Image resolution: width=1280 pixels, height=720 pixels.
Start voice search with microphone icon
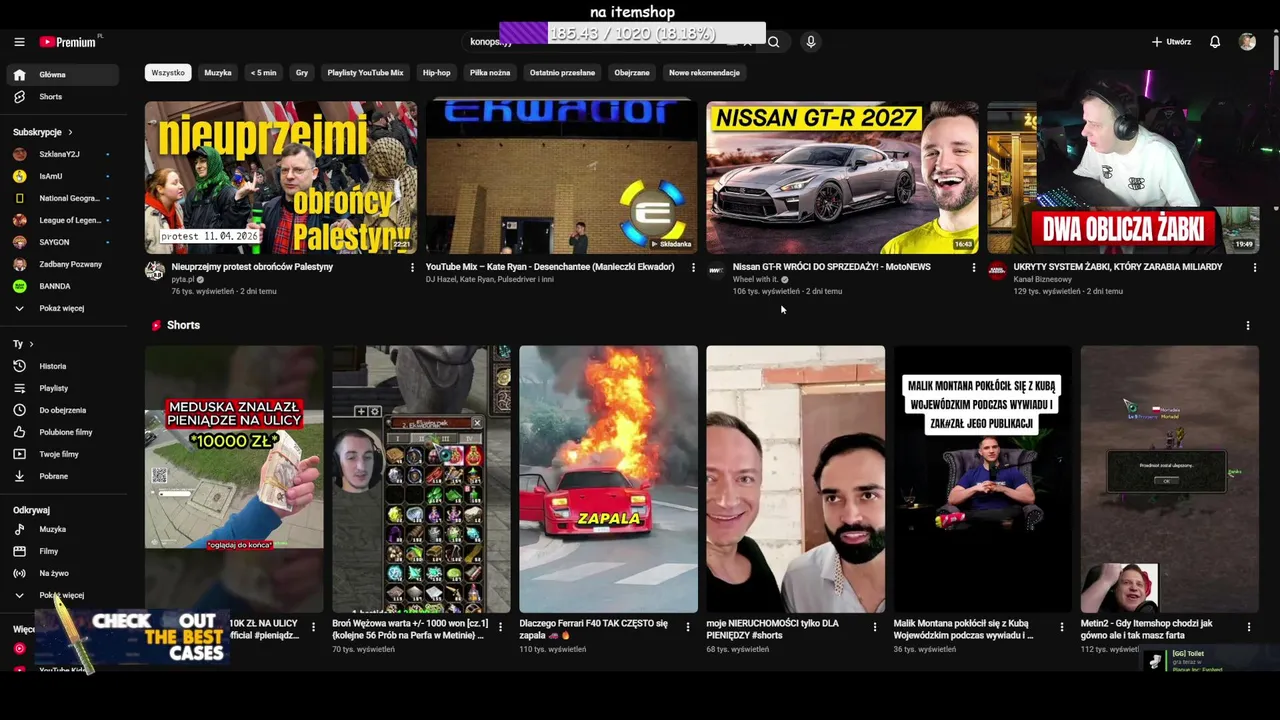[x=811, y=42]
